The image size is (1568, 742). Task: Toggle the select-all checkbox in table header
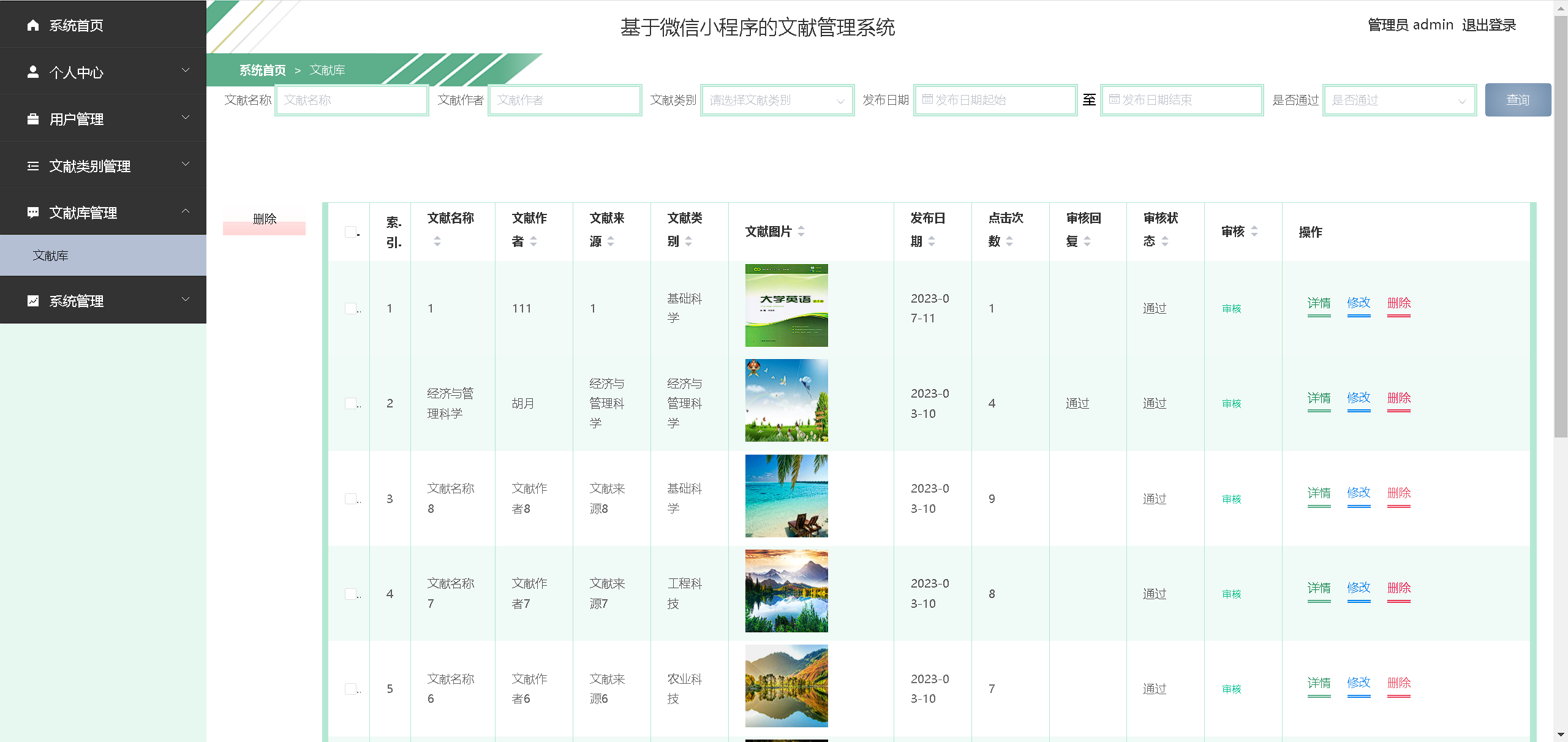tap(350, 232)
